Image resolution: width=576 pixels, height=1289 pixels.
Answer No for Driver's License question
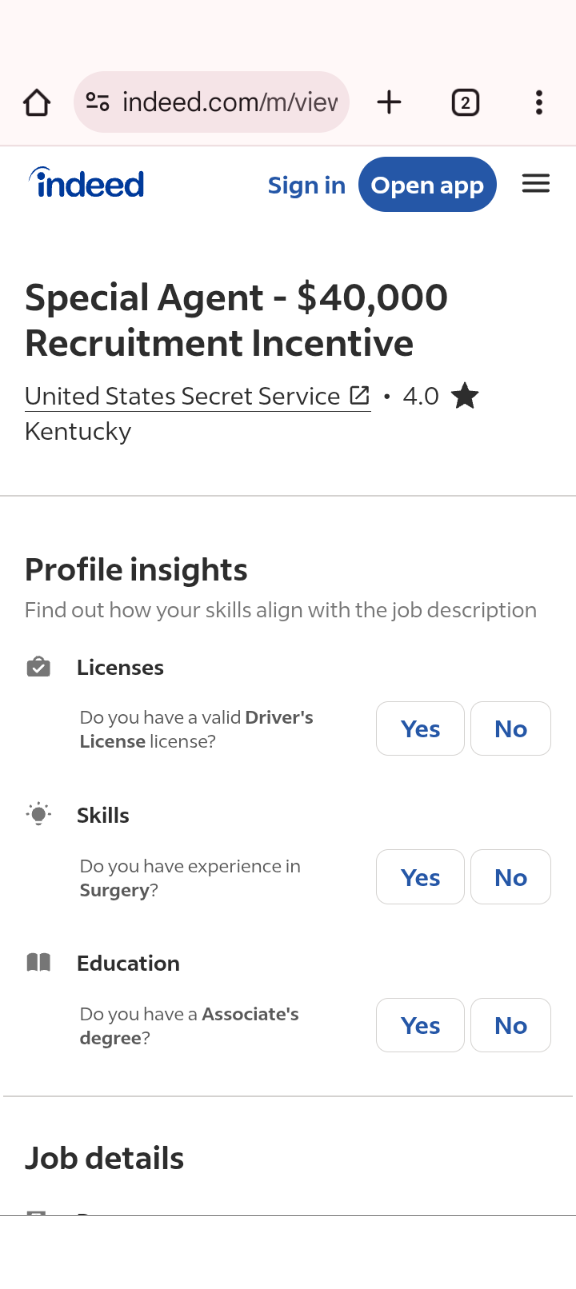tap(510, 728)
